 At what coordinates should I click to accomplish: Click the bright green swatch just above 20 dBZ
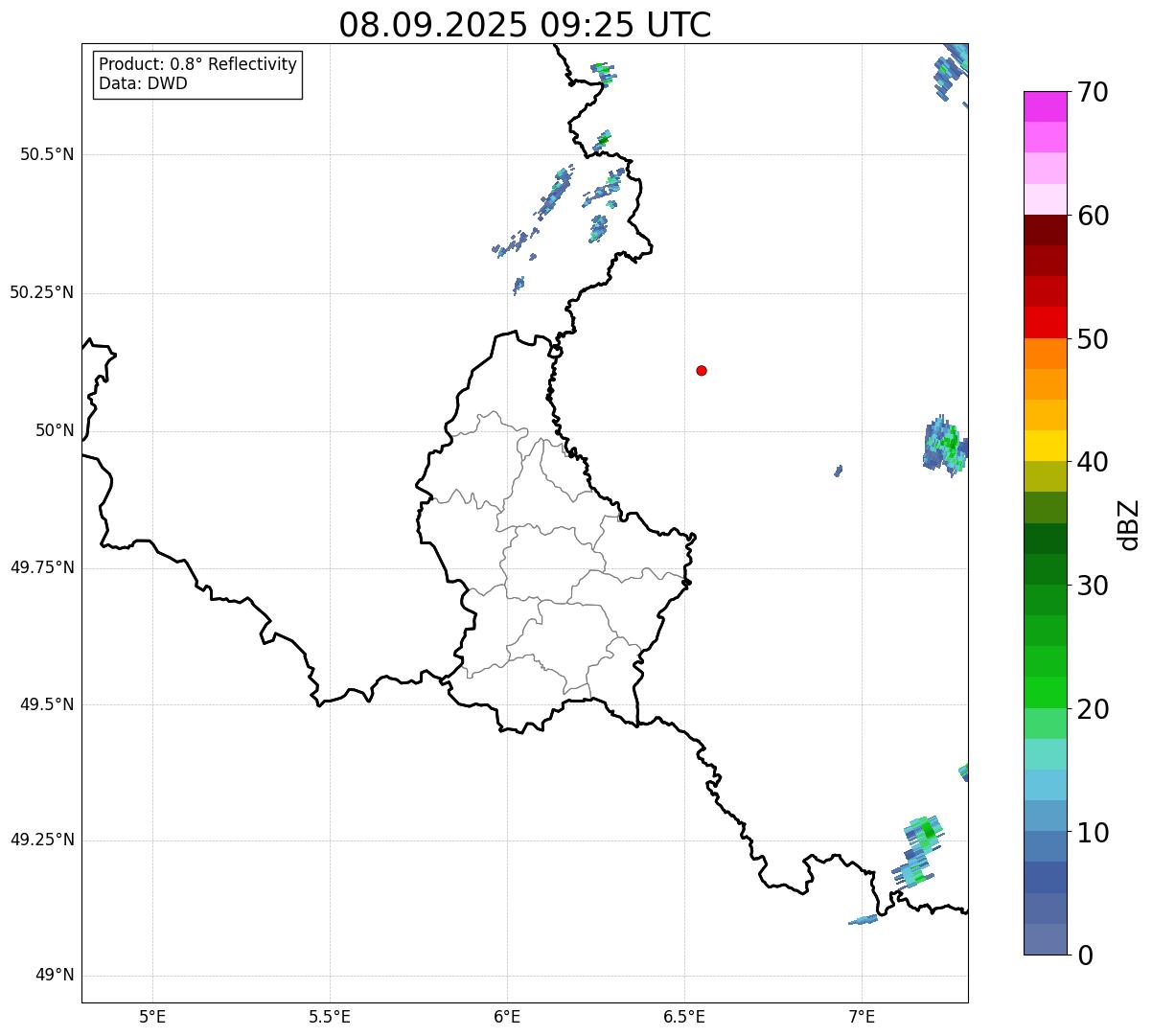[x=1045, y=692]
